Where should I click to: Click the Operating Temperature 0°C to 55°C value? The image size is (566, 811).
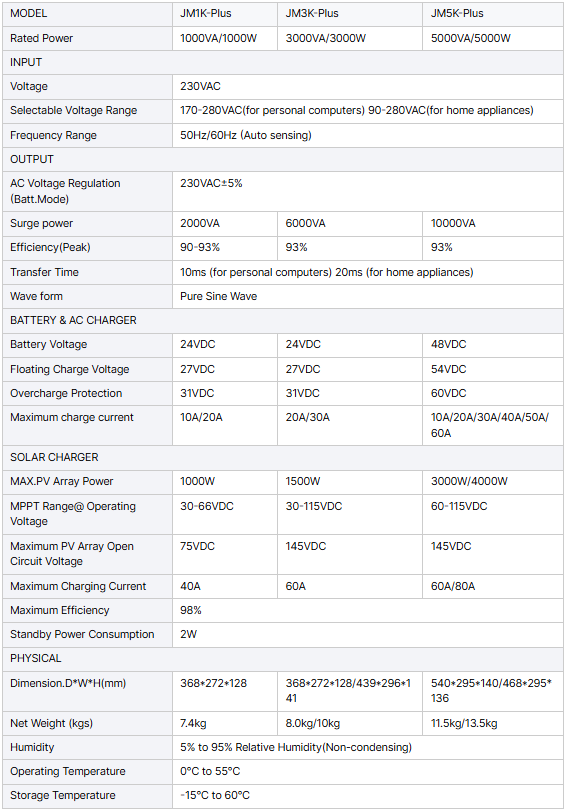210,771
